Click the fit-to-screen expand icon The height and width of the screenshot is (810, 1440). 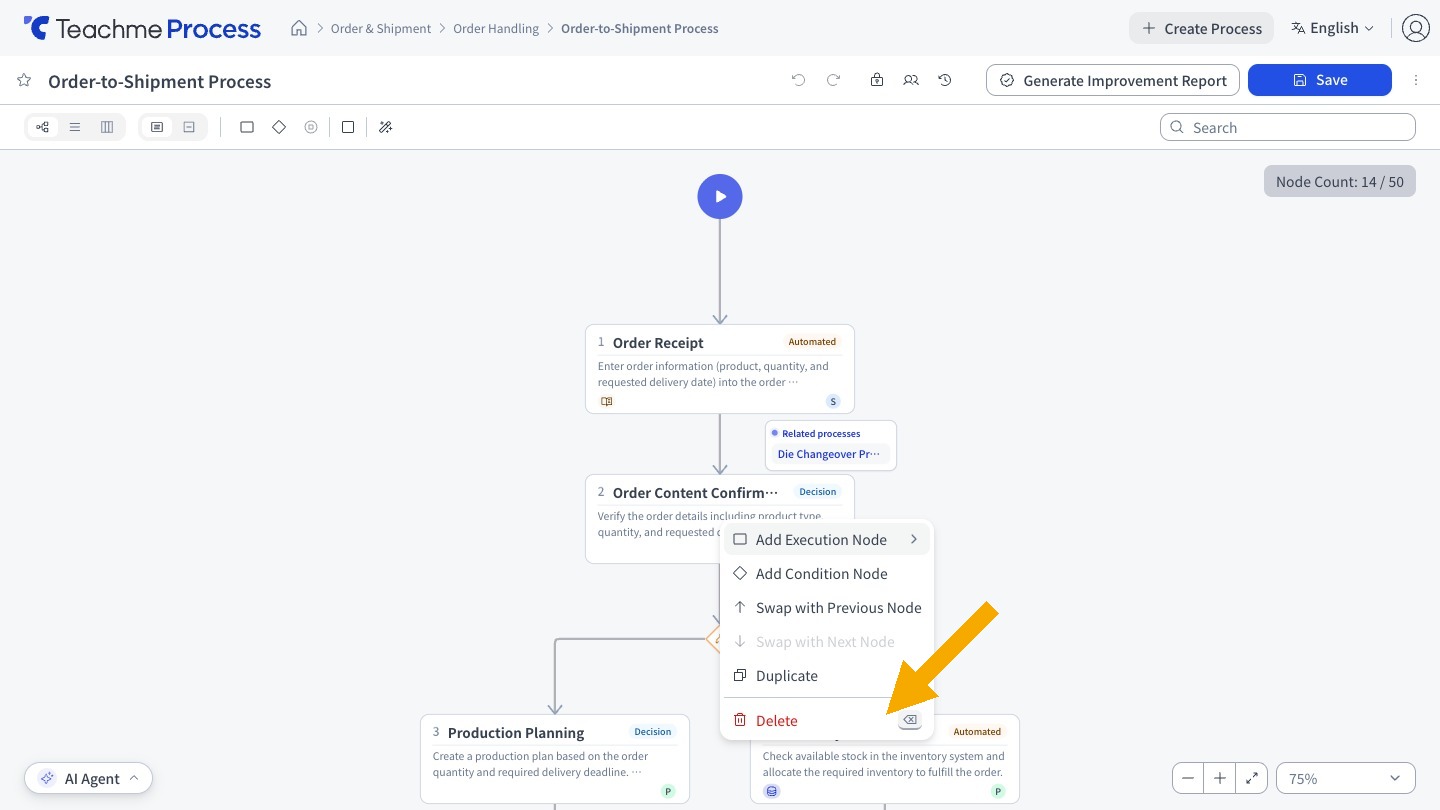pos(1252,778)
